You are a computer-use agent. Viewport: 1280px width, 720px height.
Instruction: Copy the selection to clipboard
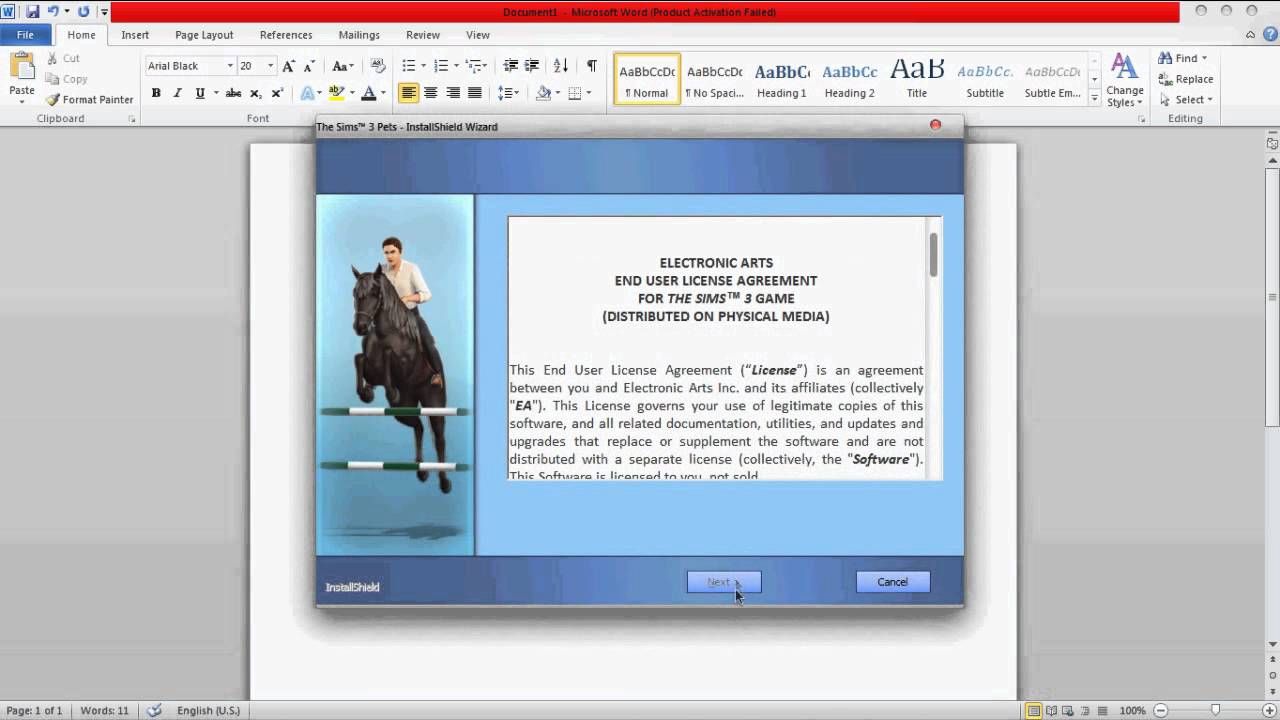[x=66, y=79]
